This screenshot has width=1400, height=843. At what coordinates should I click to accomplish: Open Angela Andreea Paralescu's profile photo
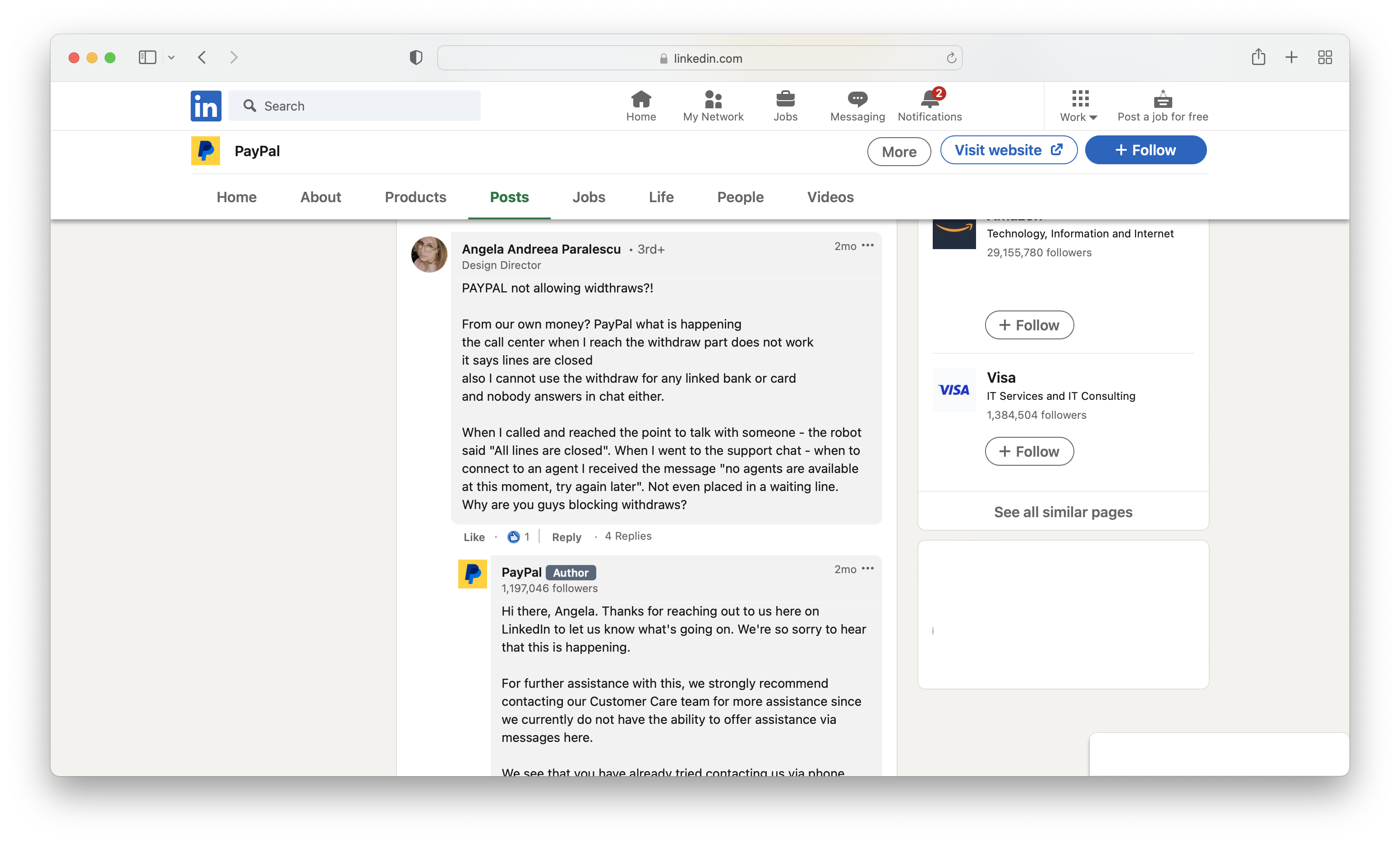tap(429, 254)
